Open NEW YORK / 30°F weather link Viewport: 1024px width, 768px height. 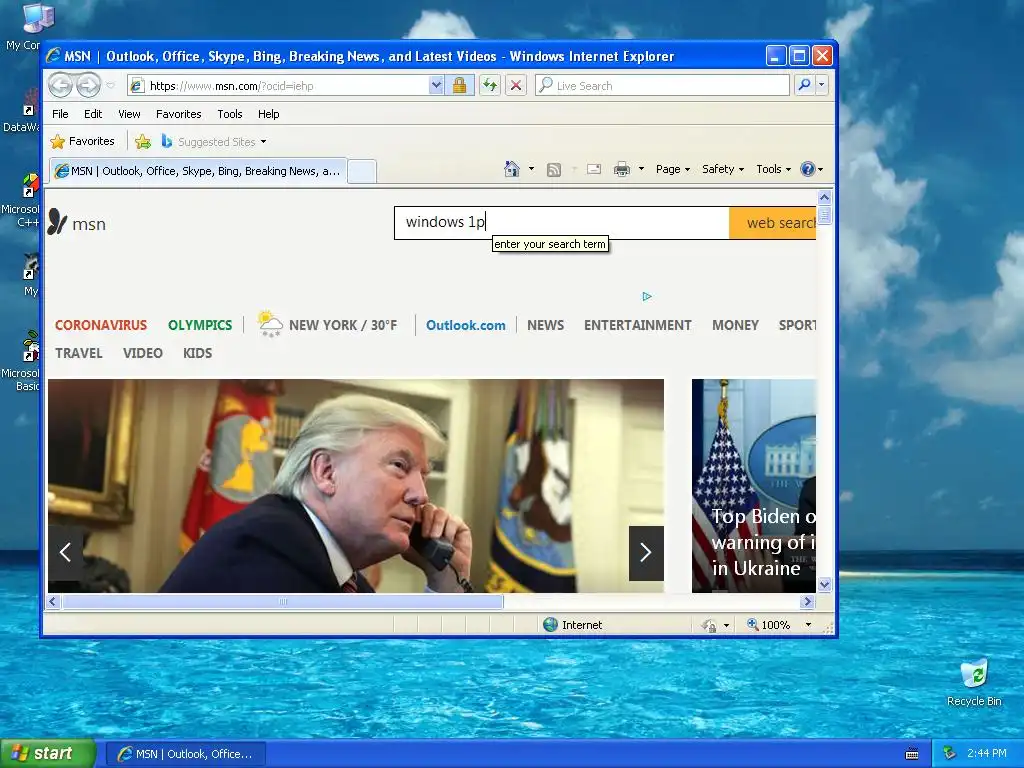(x=343, y=325)
